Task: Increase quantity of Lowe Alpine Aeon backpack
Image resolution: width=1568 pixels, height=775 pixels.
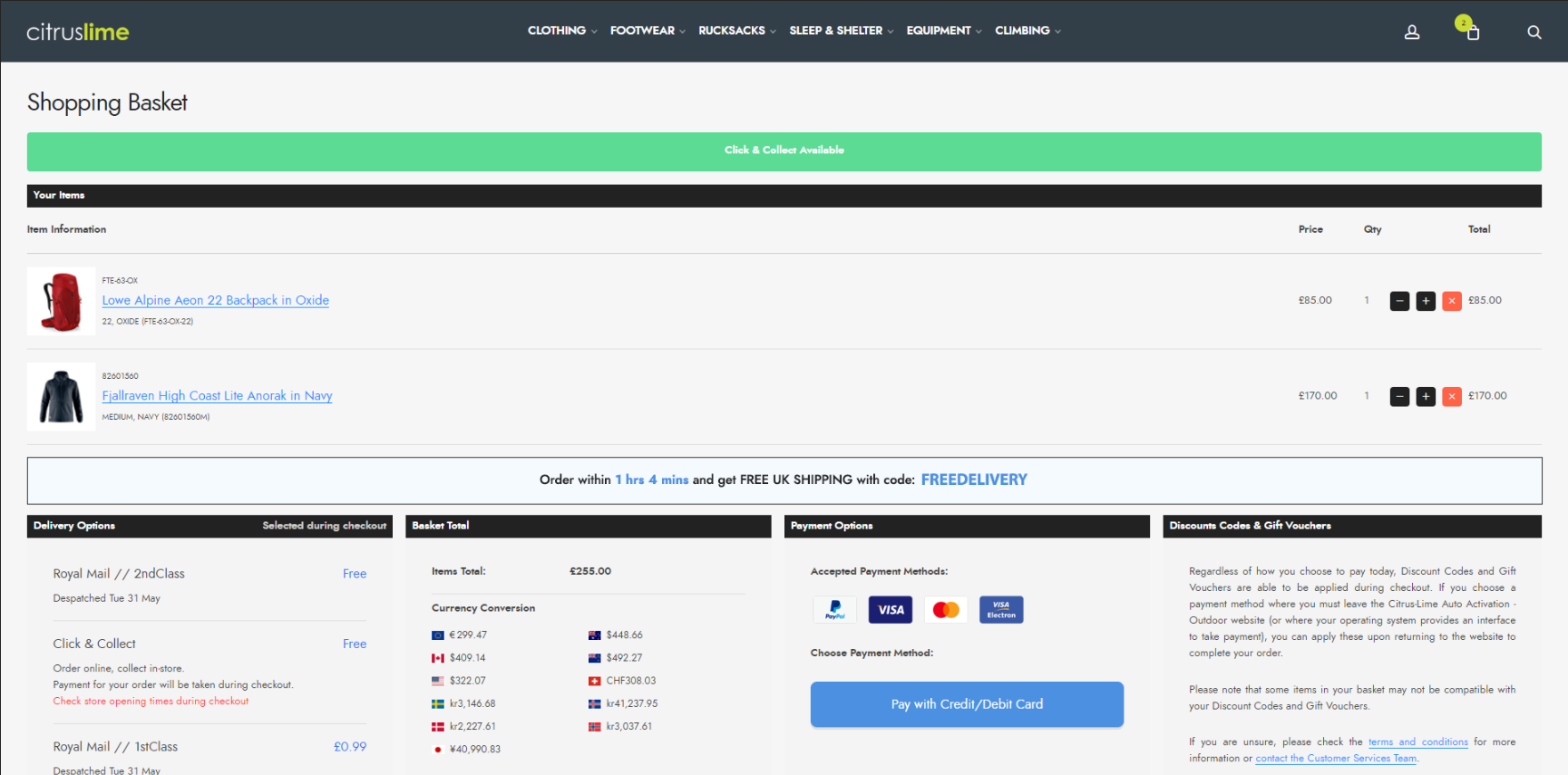Action: (1426, 301)
